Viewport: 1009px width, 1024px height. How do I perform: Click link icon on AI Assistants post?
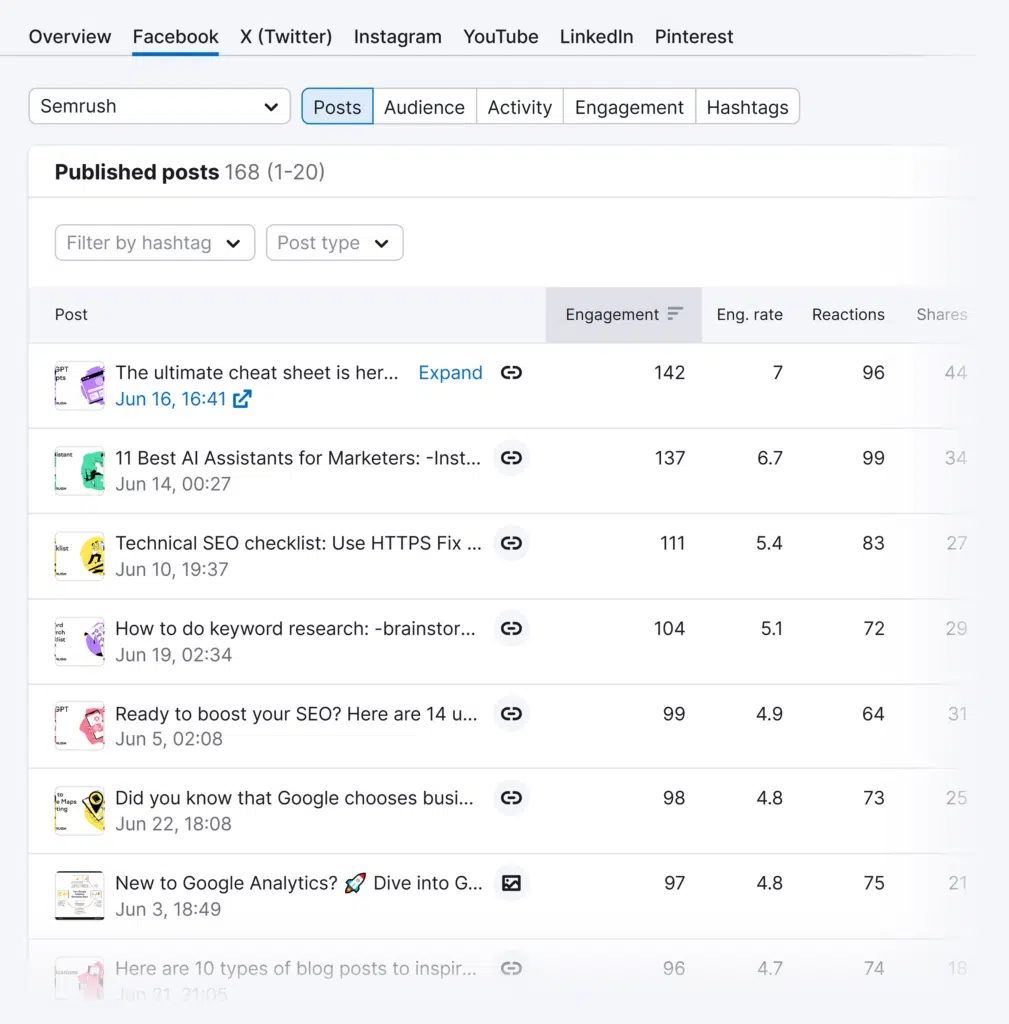[x=511, y=458]
